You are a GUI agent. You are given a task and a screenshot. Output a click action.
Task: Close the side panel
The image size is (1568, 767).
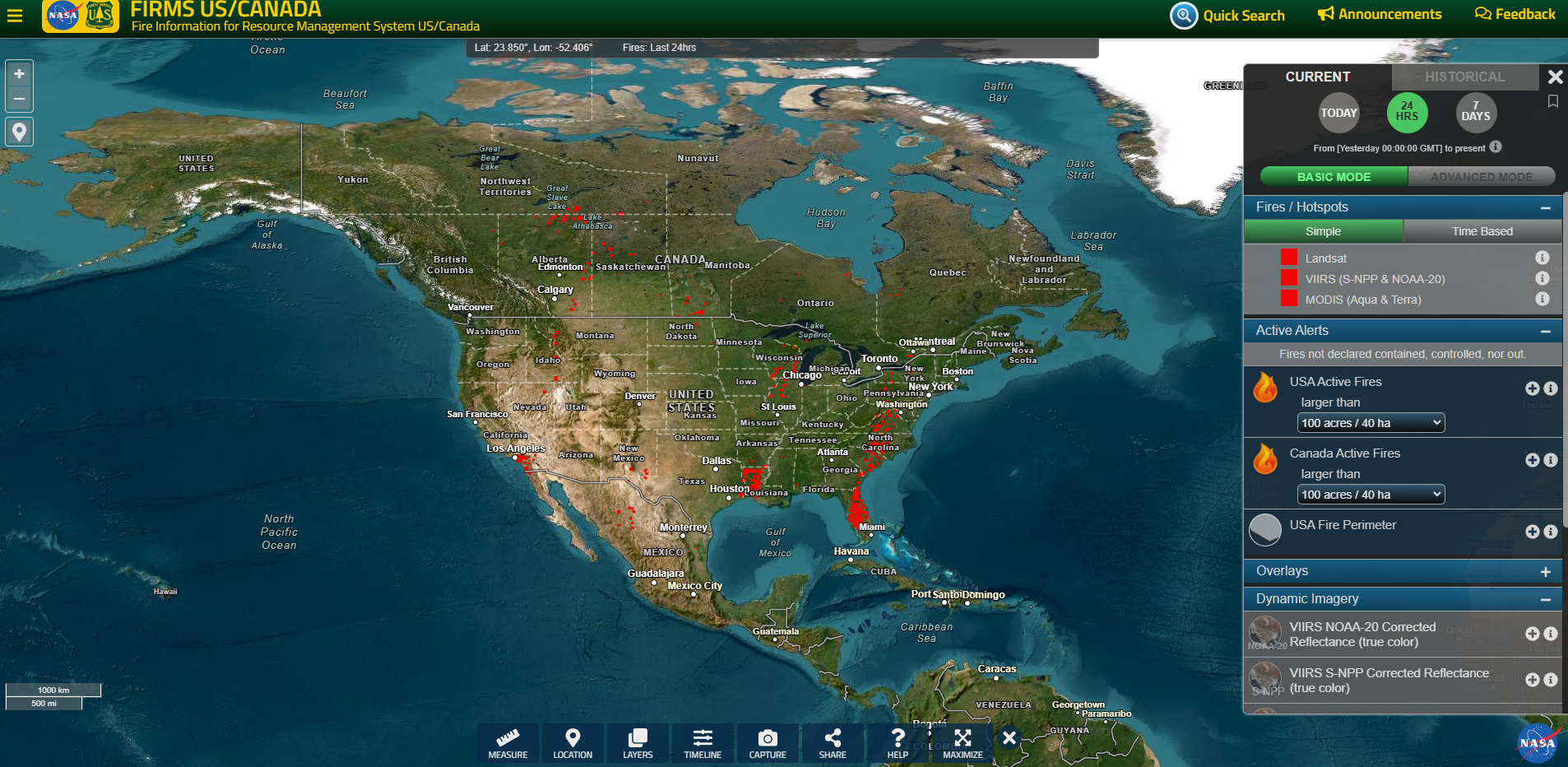pyautogui.click(x=1555, y=77)
